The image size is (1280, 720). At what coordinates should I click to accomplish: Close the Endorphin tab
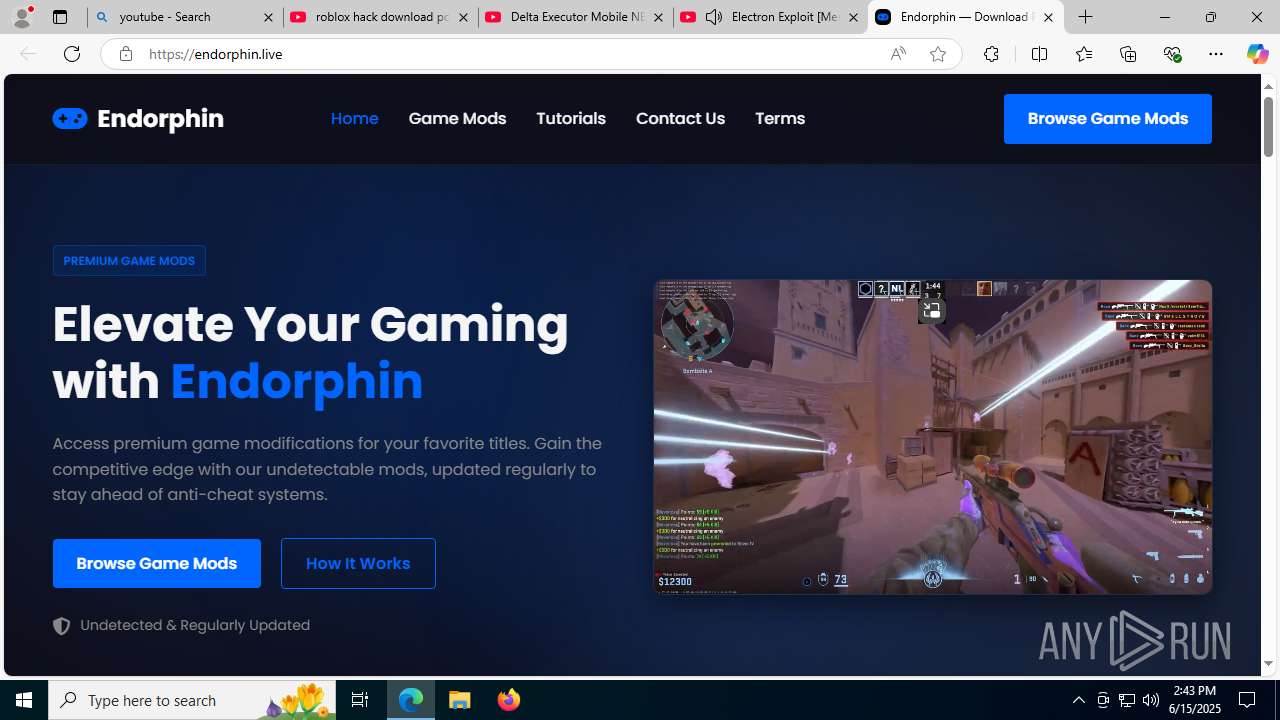pos(1048,17)
